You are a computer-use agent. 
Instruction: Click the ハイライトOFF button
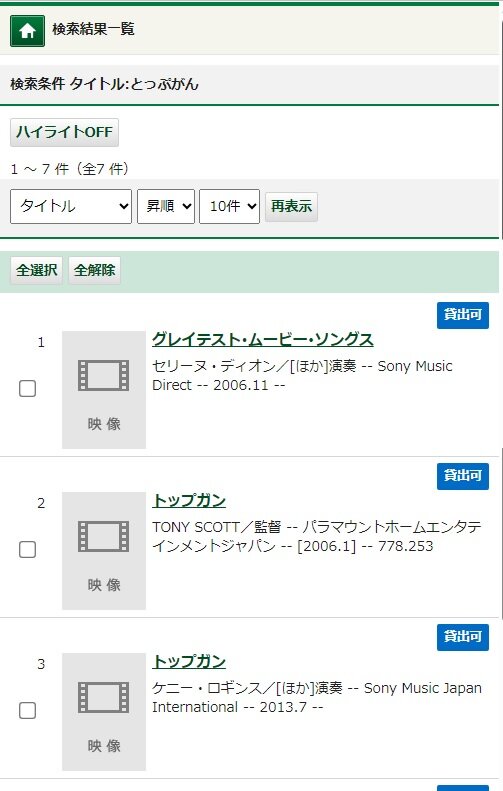[x=65, y=132]
